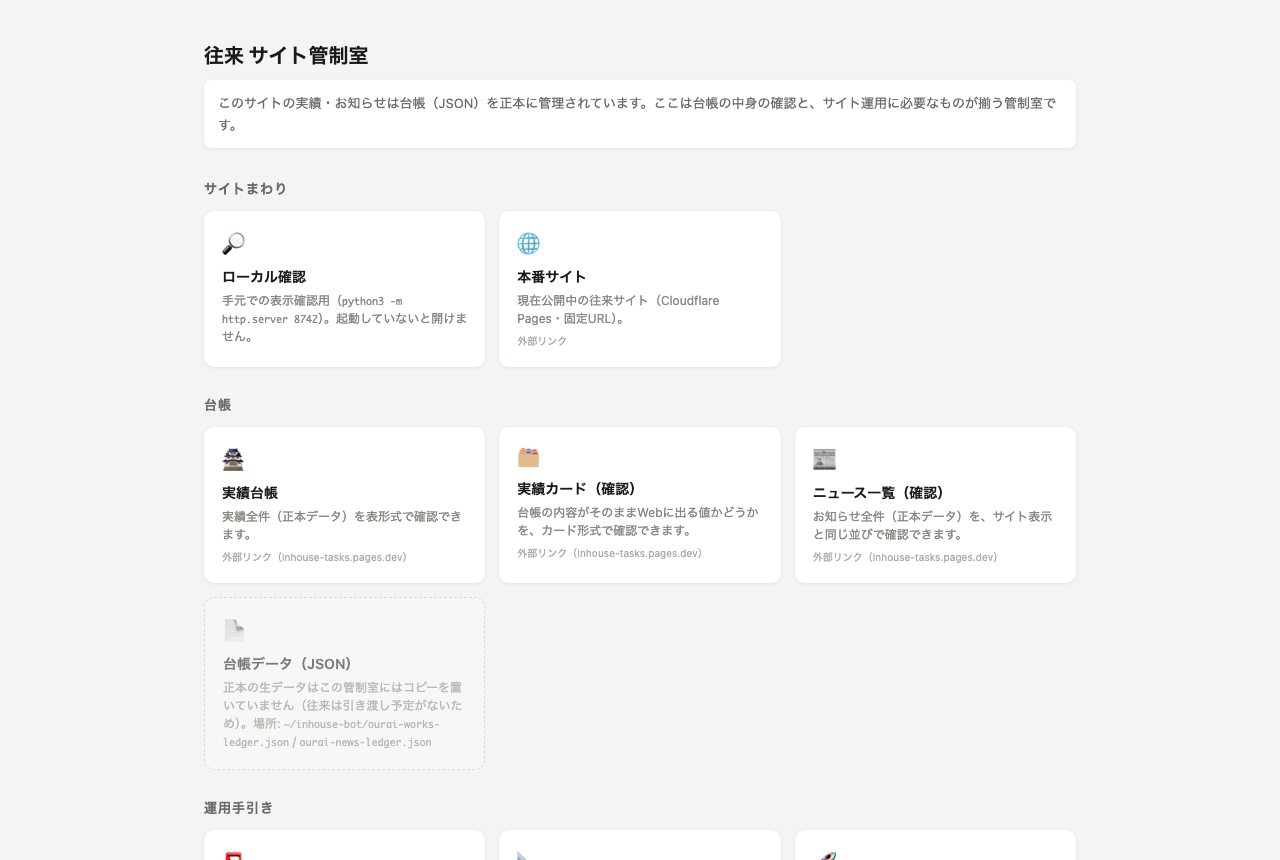Screen dimensions: 1280x860
Task: Click the newspaper icon on ニュース一覧 card
Action: (x=824, y=460)
